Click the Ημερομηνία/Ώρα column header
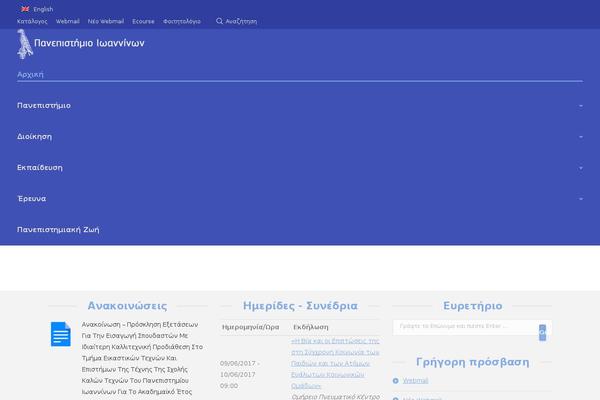Image resolution: width=600 pixels, height=400 pixels. coord(251,327)
